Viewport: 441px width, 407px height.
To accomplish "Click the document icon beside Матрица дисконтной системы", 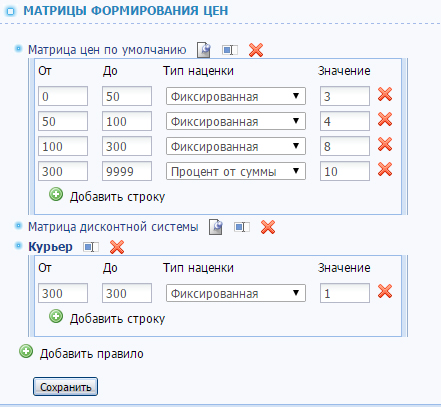I will [x=216, y=227].
